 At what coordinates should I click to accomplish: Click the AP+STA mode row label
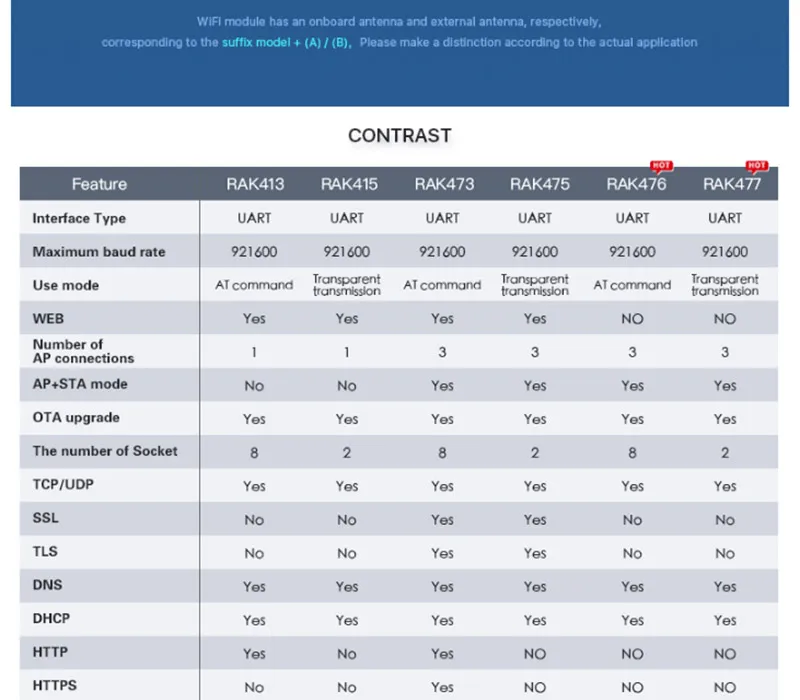click(80, 384)
